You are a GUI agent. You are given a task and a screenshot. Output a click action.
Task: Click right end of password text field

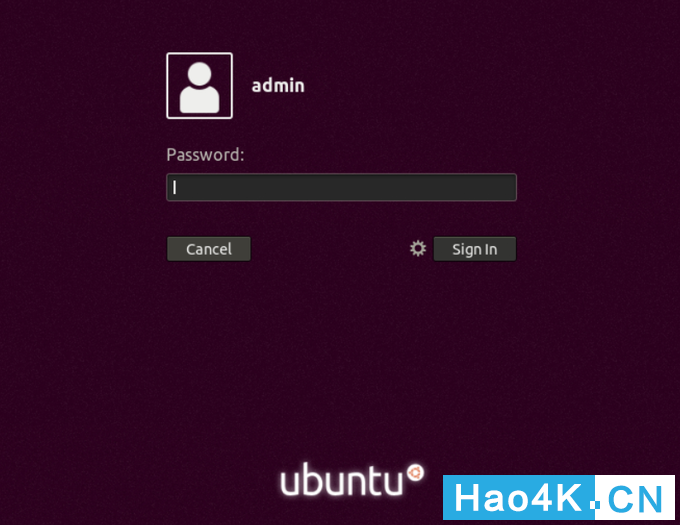click(507, 187)
